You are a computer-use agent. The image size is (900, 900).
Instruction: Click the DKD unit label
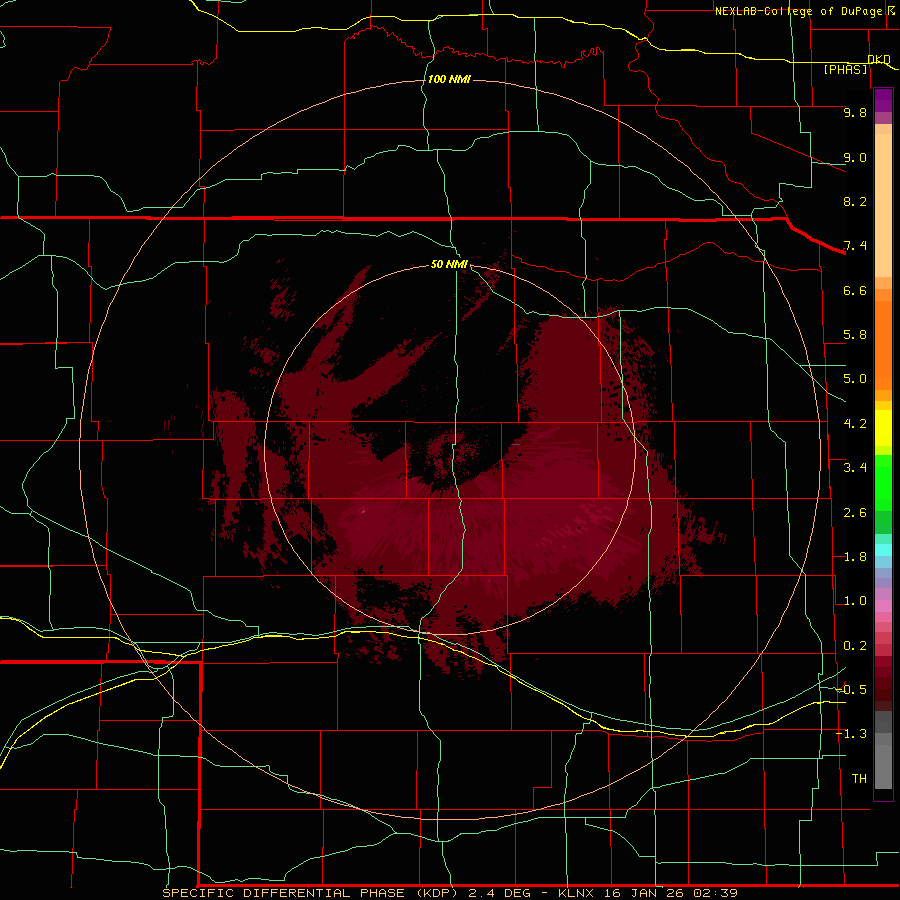[879, 59]
